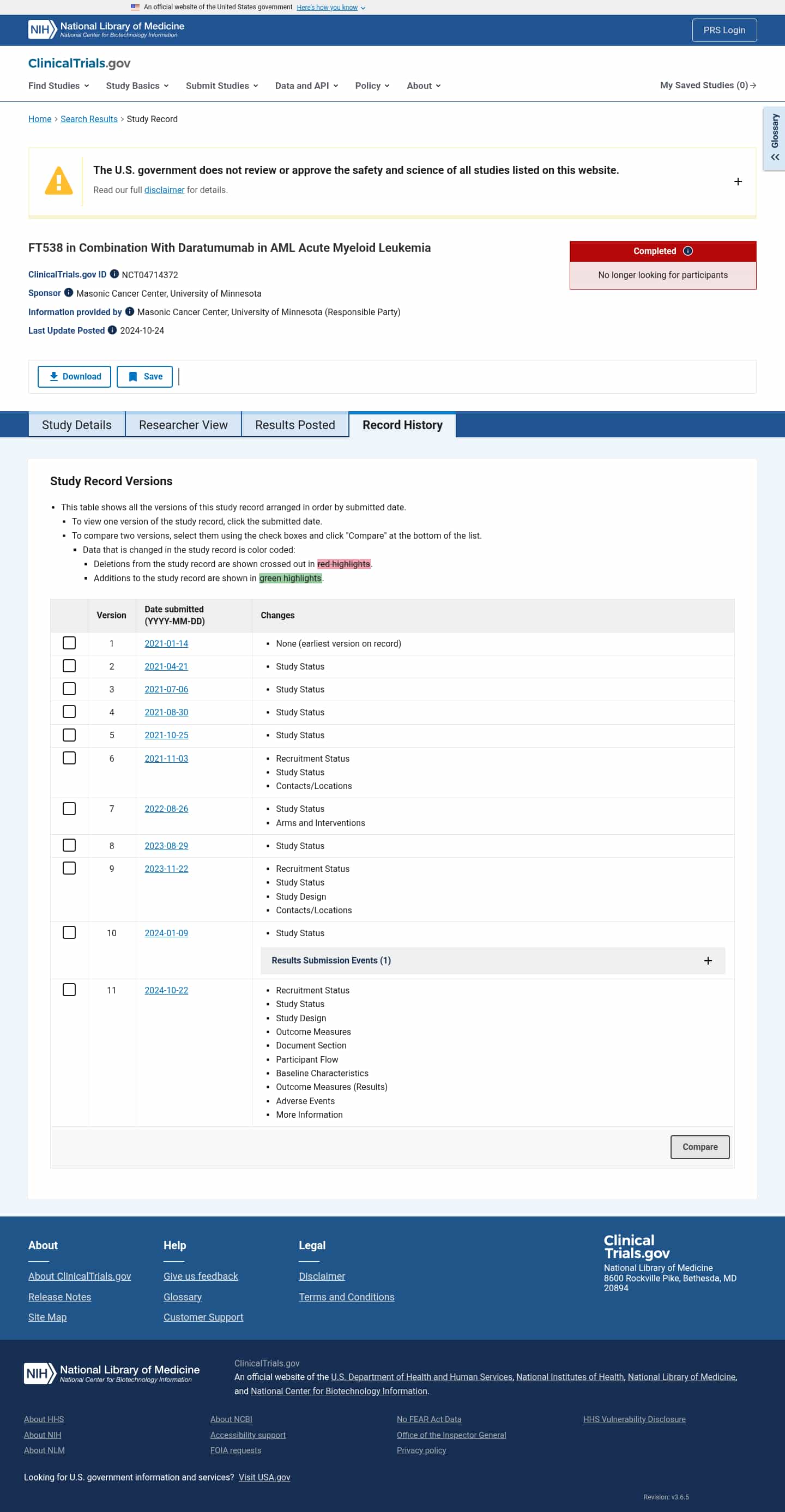This screenshot has height=1512, width=785.
Task: Tick the checkbox for version 6
Action: click(69, 758)
